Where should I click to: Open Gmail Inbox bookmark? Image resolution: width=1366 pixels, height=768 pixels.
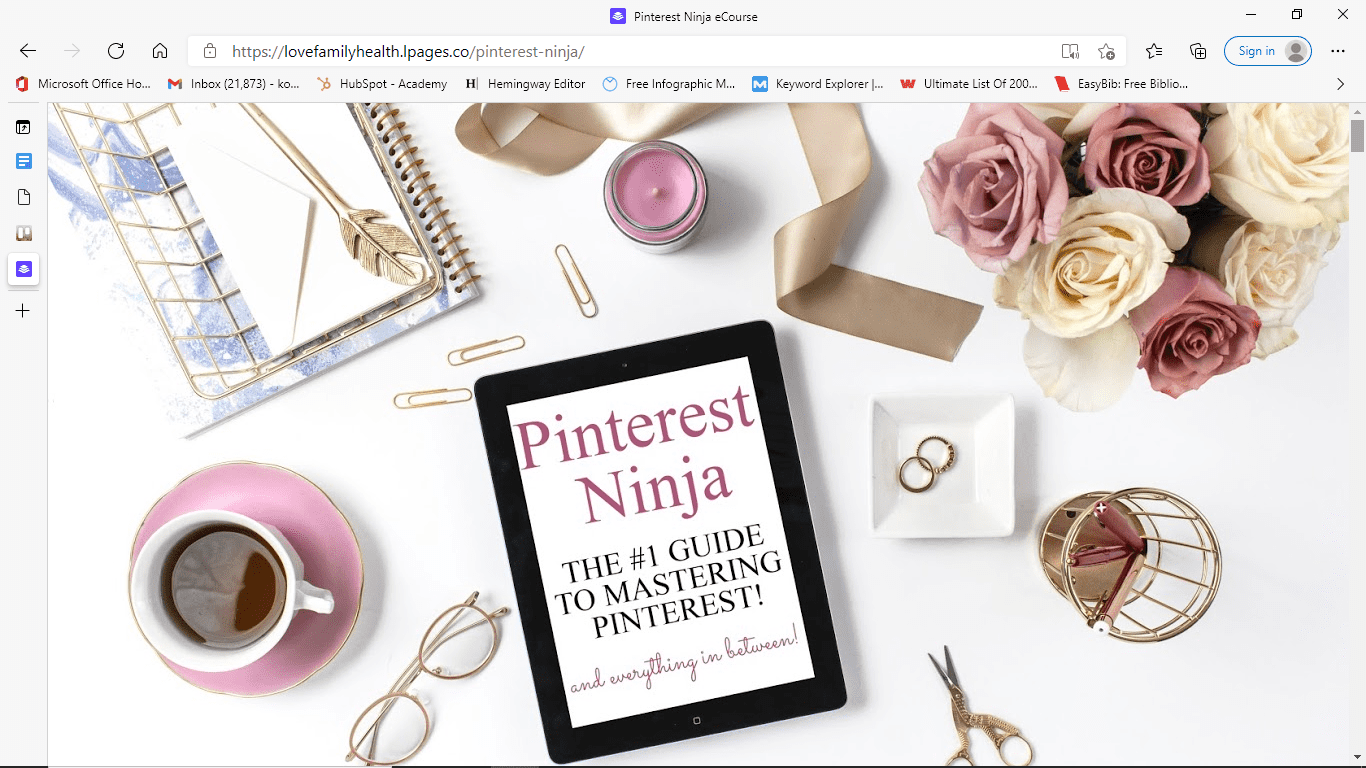click(x=233, y=84)
